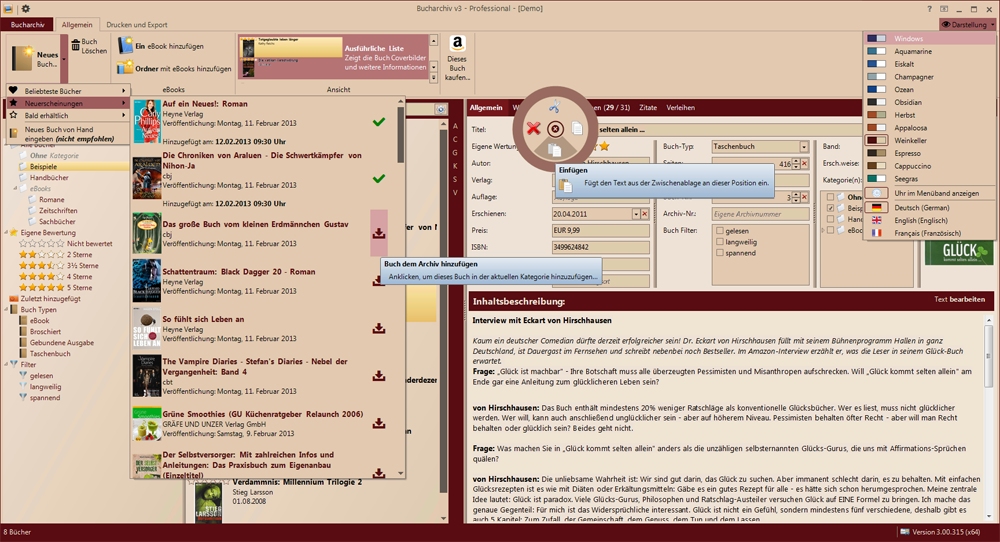Click the gear settings icon in title bar
Viewport: 1000px width, 542px height.
tap(26, 8)
